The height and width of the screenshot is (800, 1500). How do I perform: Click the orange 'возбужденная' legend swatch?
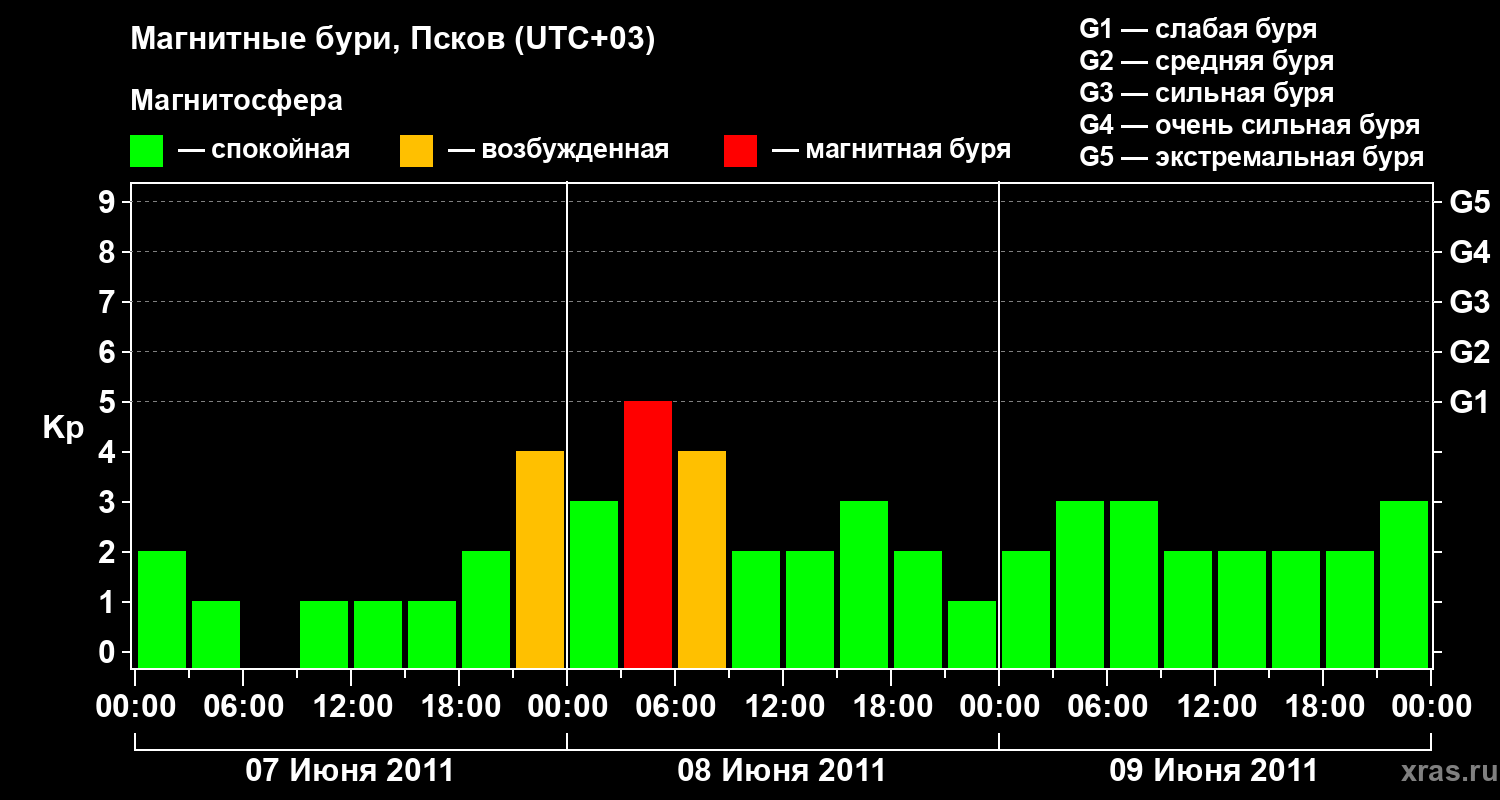[x=416, y=151]
